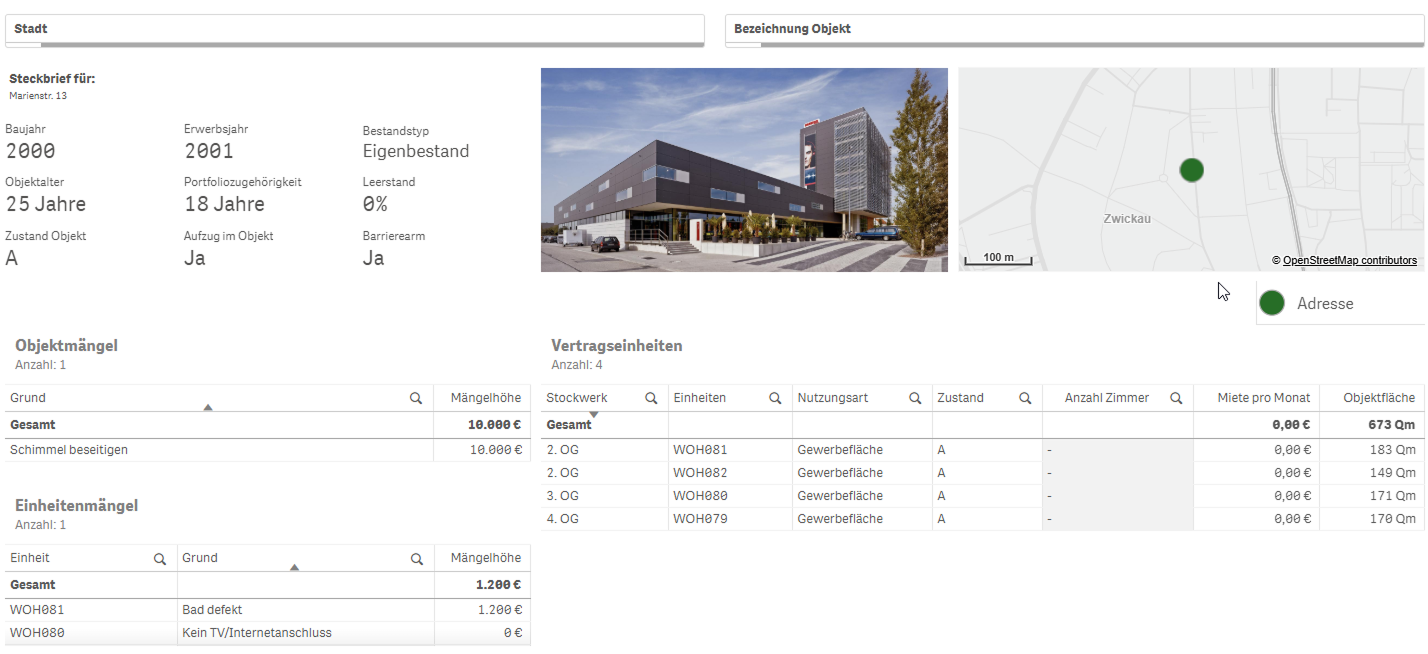1428x654 pixels.
Task: Open the Bezeichnung Objekt filter pane
Action: click(1074, 30)
